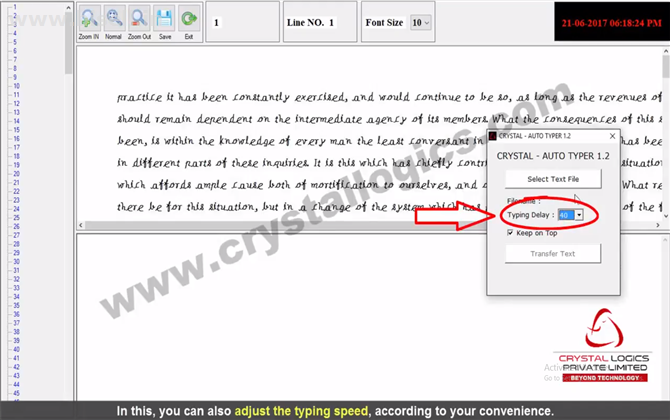Toggle the Keep on Top checkbox
670x420 pixels.
tap(510, 232)
